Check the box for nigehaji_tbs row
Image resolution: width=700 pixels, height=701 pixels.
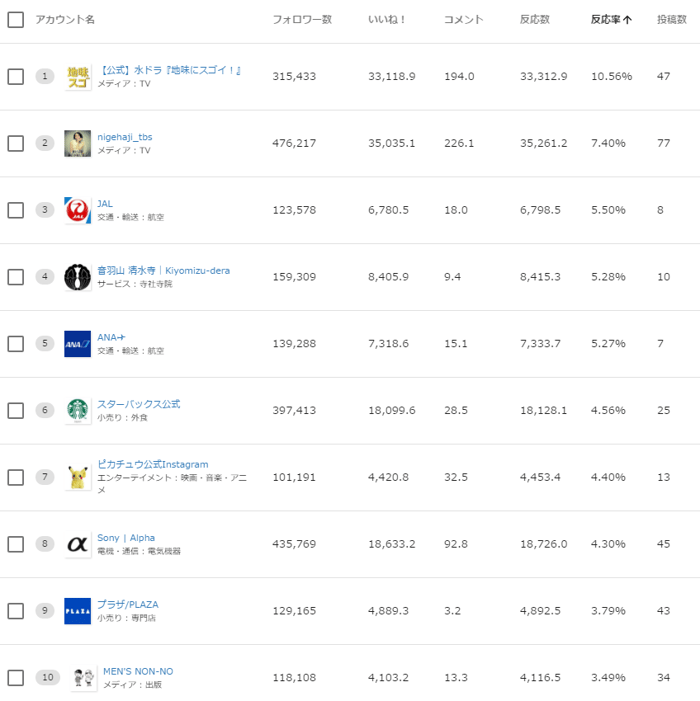tap(16, 144)
